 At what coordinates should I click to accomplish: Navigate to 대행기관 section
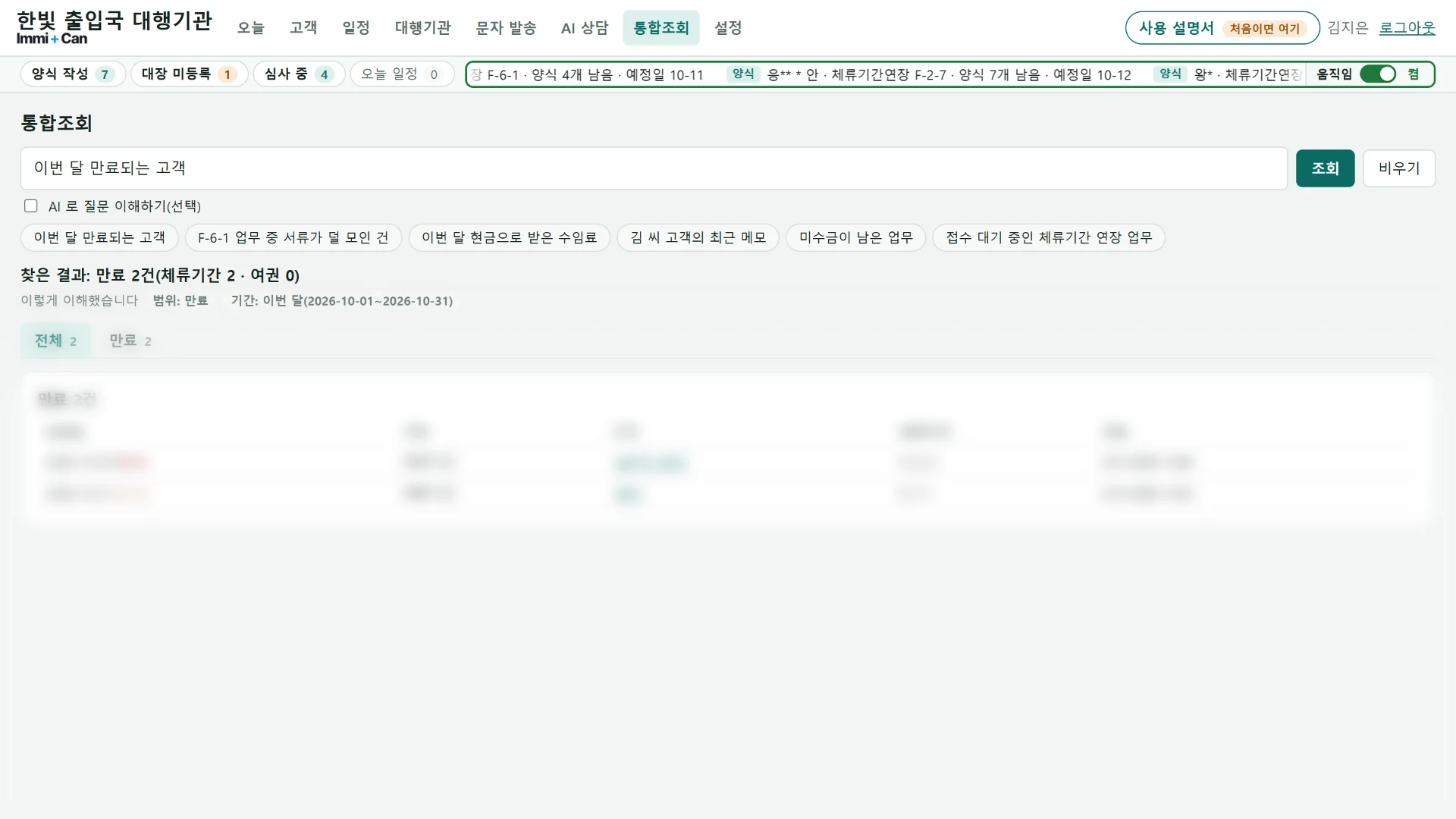click(422, 28)
